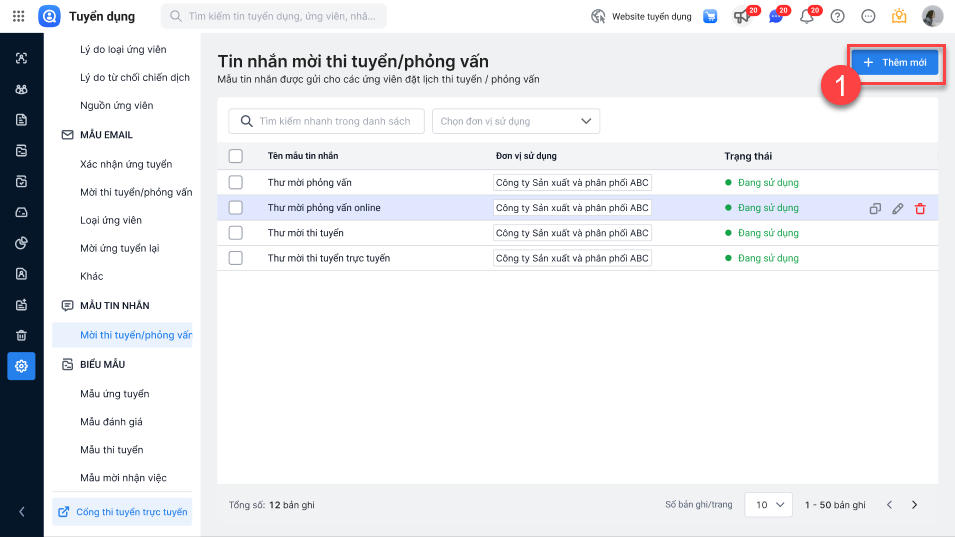This screenshot has width=955, height=537.
Task: Click the edit pencil icon in highlighted row
Action: (897, 208)
